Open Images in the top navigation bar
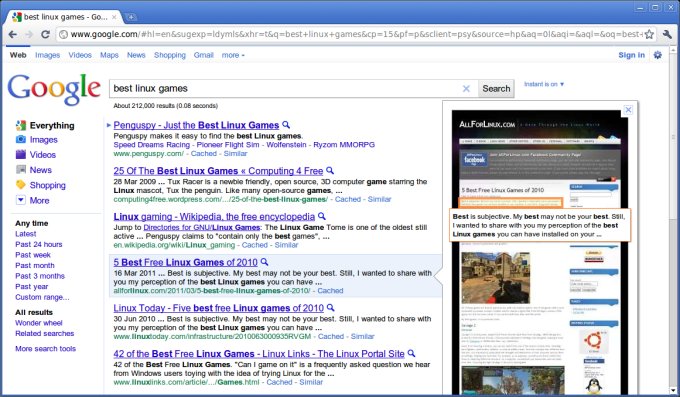The image size is (680, 397). pyautogui.click(x=48, y=55)
